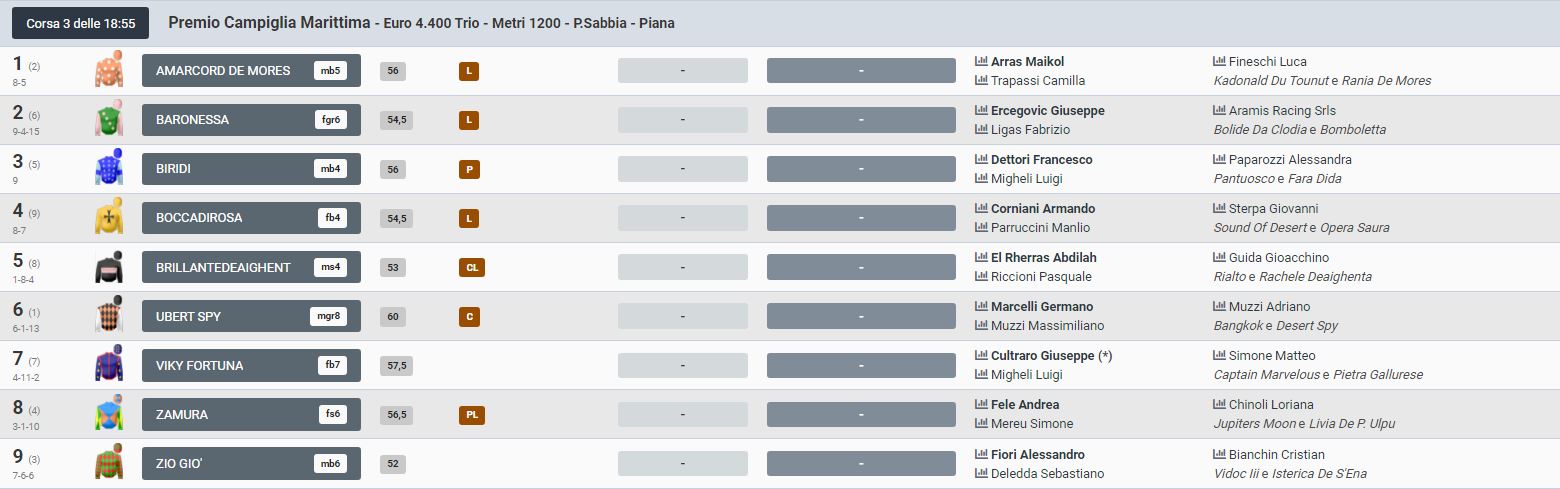Open stats icon beside Muzzi Adriano

(1219, 307)
